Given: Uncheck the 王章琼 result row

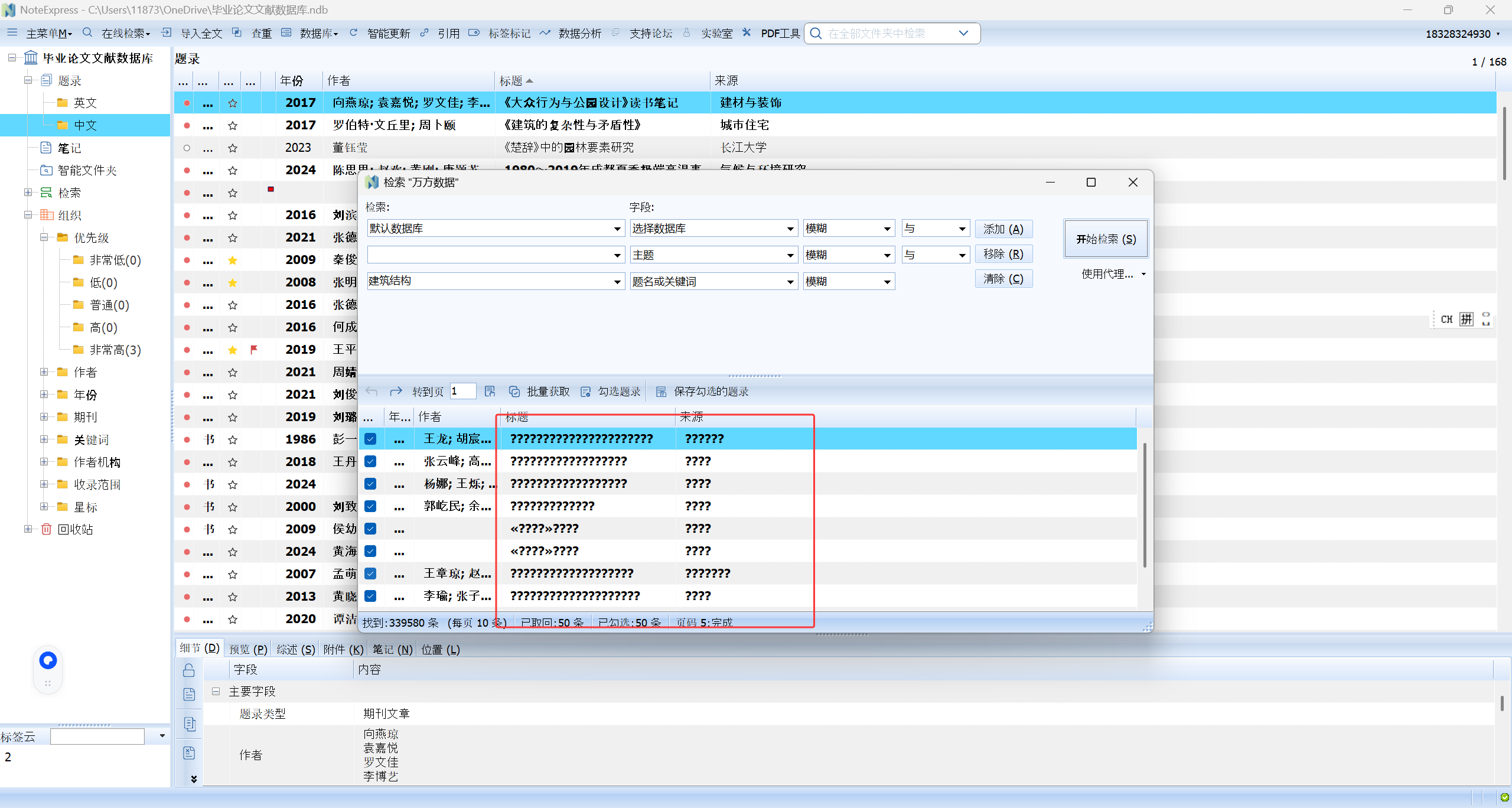Looking at the screenshot, I should [370, 574].
